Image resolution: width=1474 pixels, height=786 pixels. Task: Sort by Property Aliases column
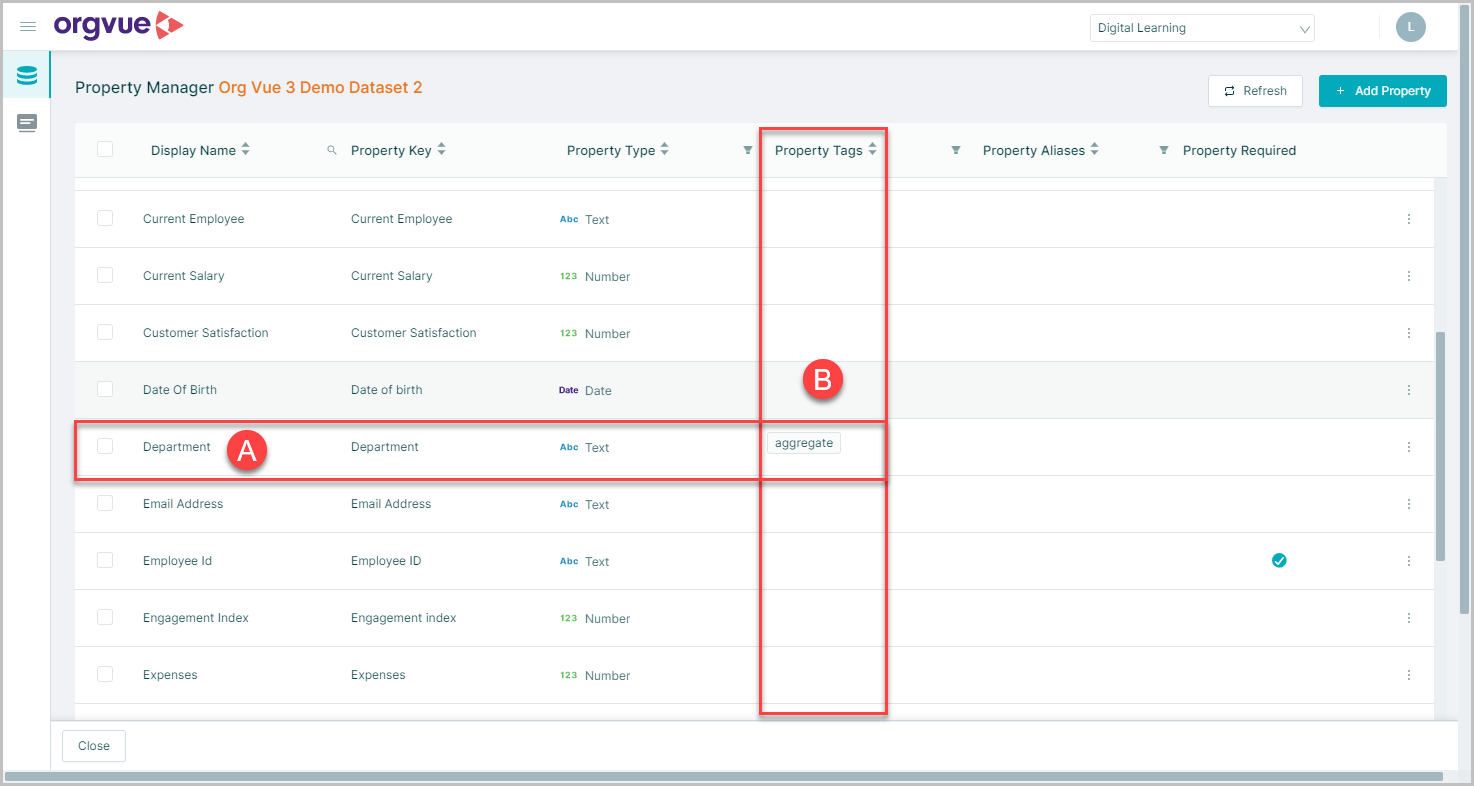coord(1094,150)
